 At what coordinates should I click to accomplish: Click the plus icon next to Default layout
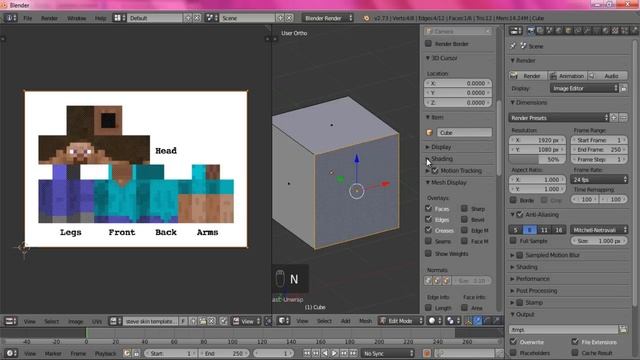pyautogui.click(x=188, y=18)
